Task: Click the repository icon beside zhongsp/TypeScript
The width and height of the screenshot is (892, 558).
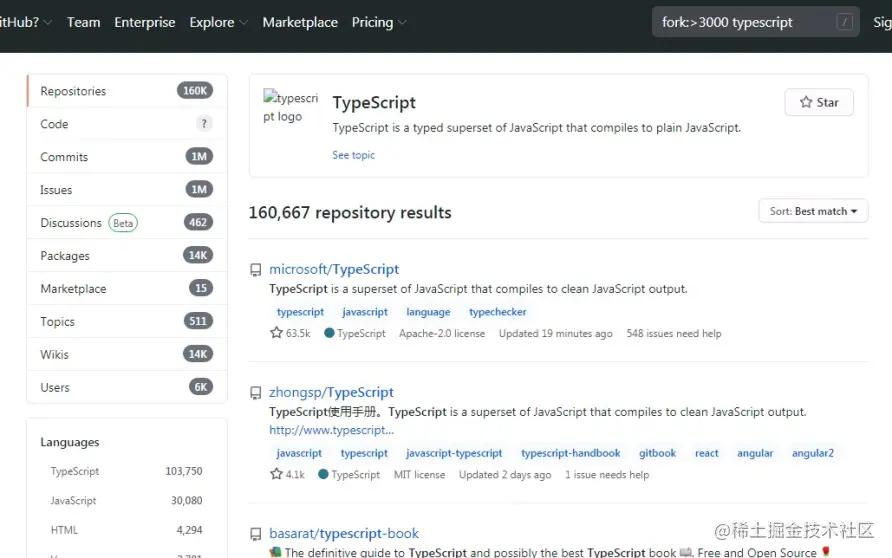Action: 256,392
